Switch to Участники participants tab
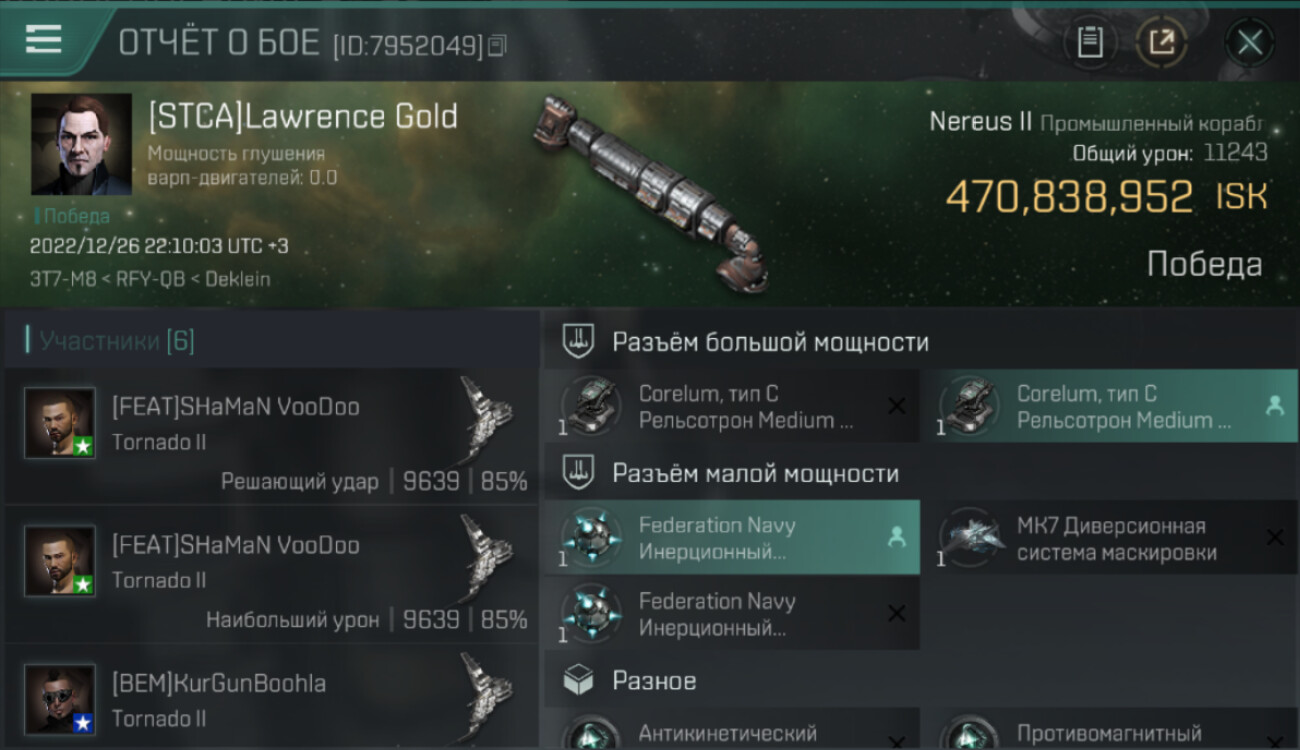The height and width of the screenshot is (750, 1300). click(x=116, y=341)
